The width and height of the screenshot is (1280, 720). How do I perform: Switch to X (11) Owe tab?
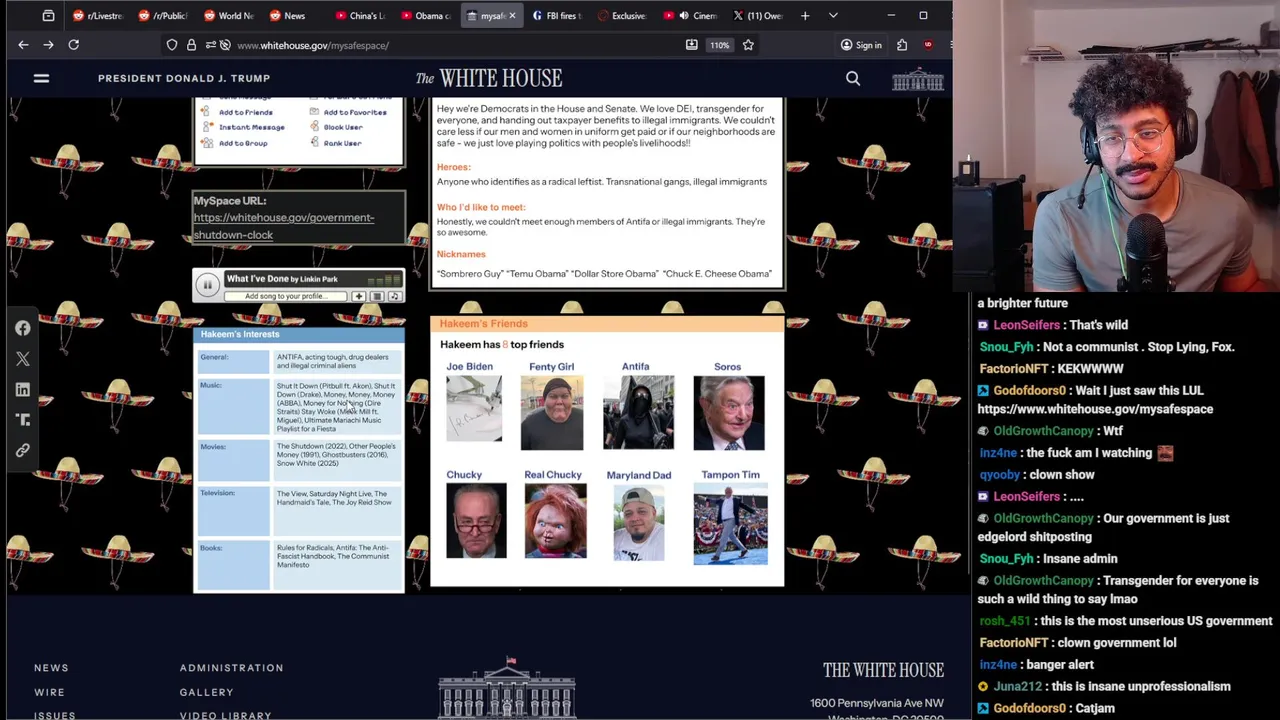click(757, 16)
